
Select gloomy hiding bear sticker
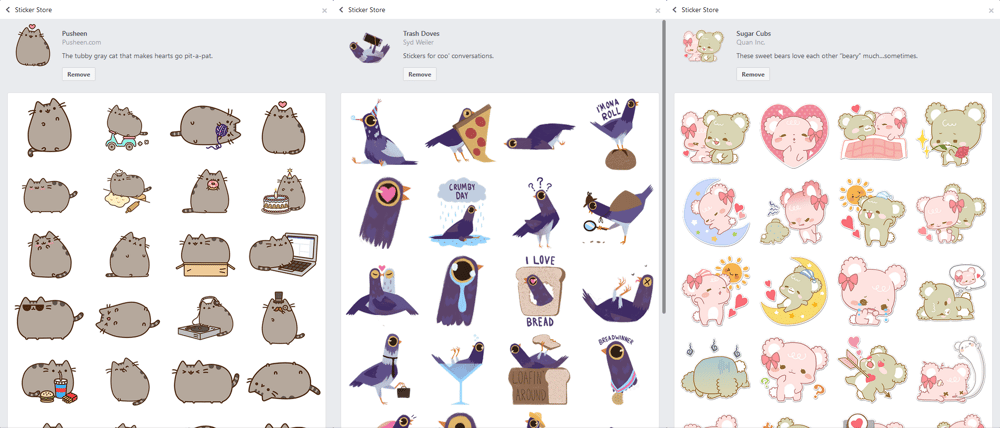(716, 373)
